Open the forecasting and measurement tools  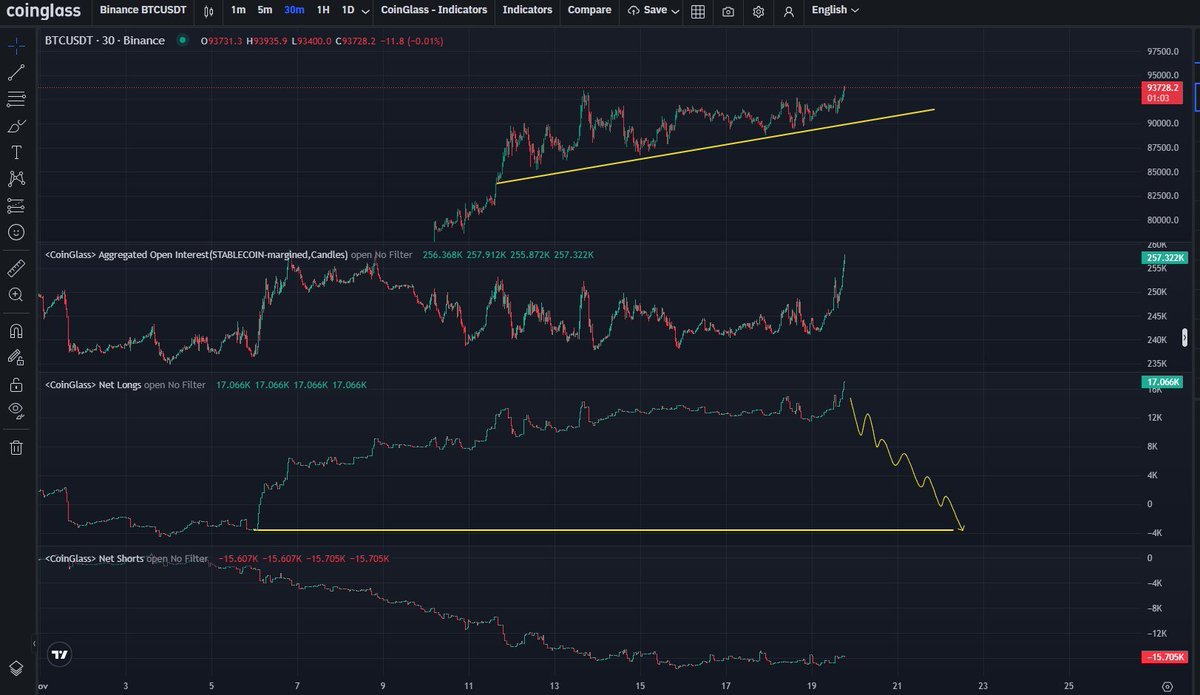click(16, 205)
